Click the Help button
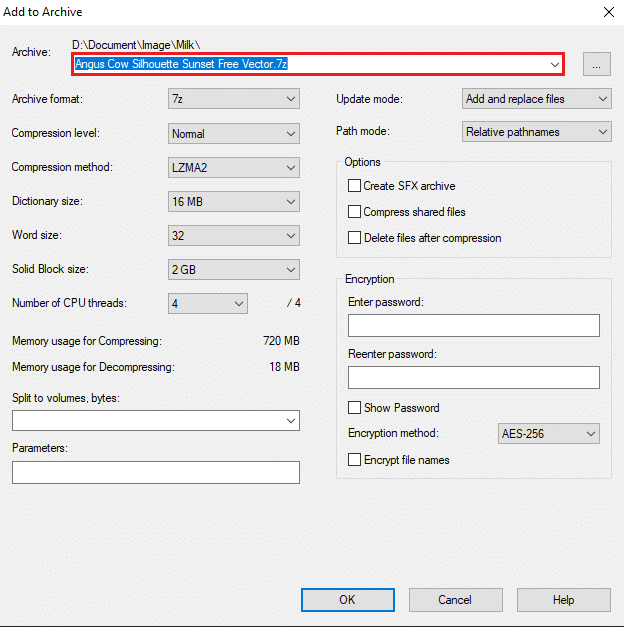Image resolution: width=624 pixels, height=628 pixels. [x=564, y=600]
